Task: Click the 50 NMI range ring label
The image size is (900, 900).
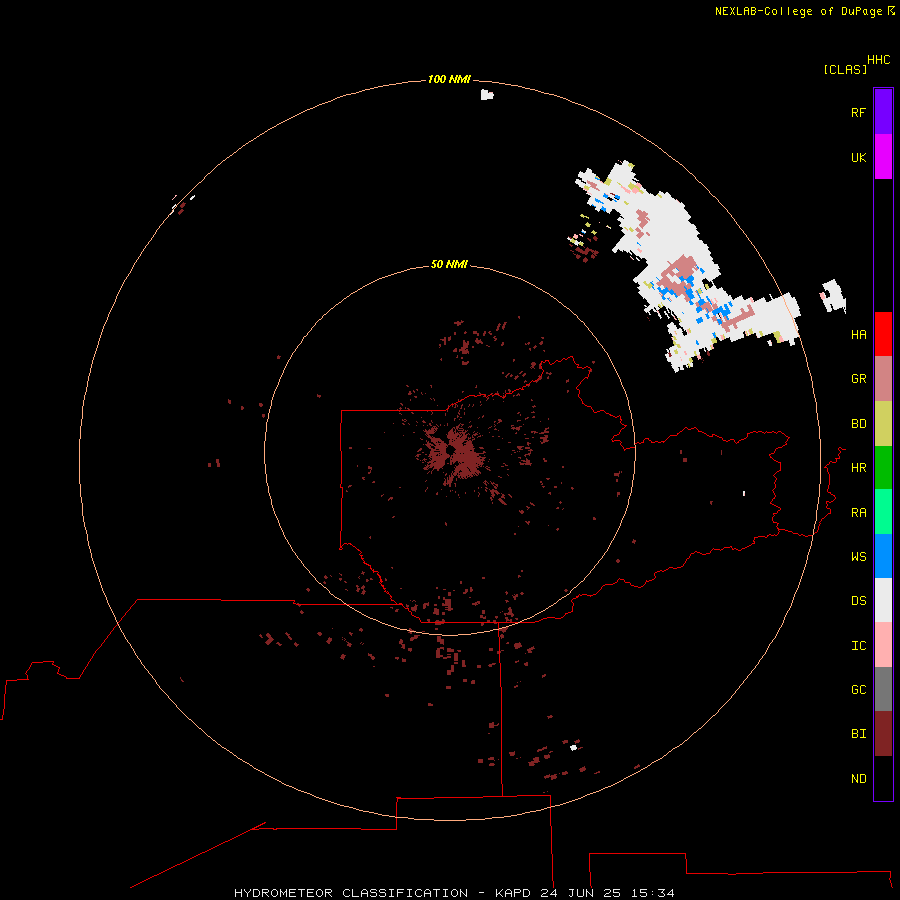Action: [449, 264]
